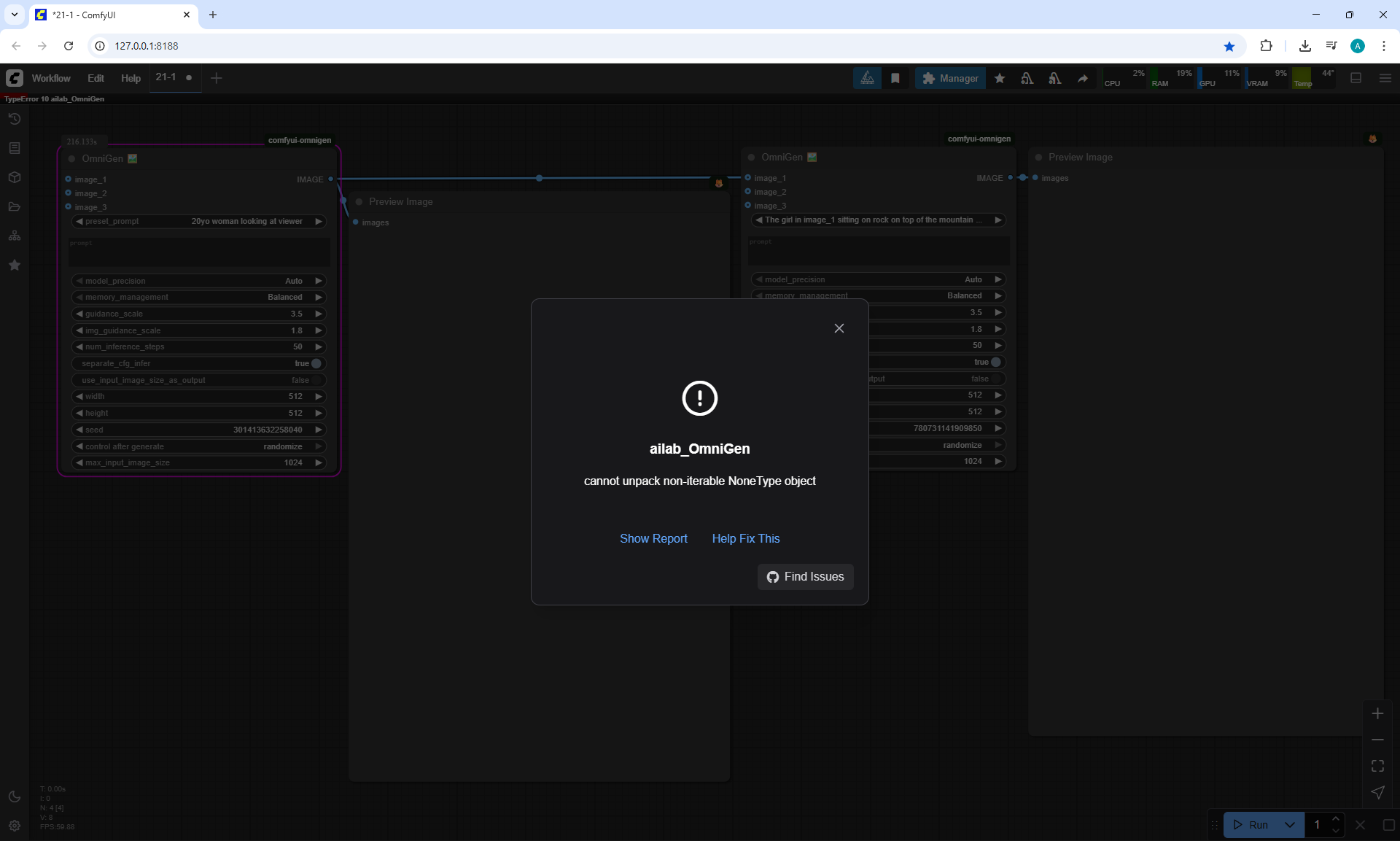The image size is (1400, 841).
Task: Toggle dark theme moon icon
Action: [15, 797]
